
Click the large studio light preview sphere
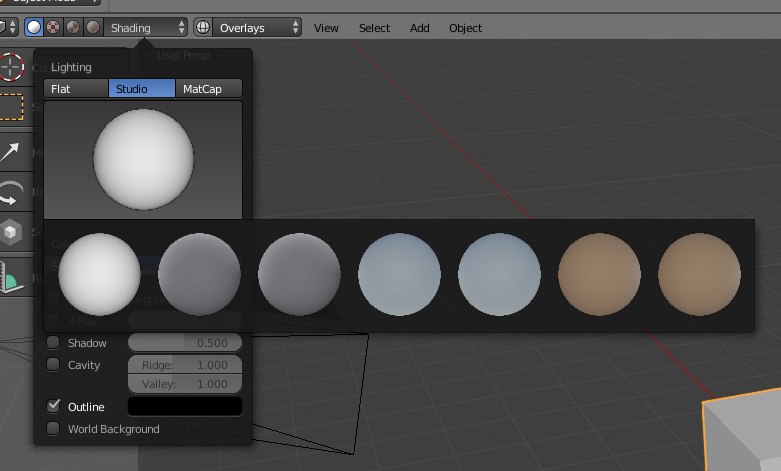pos(143,159)
